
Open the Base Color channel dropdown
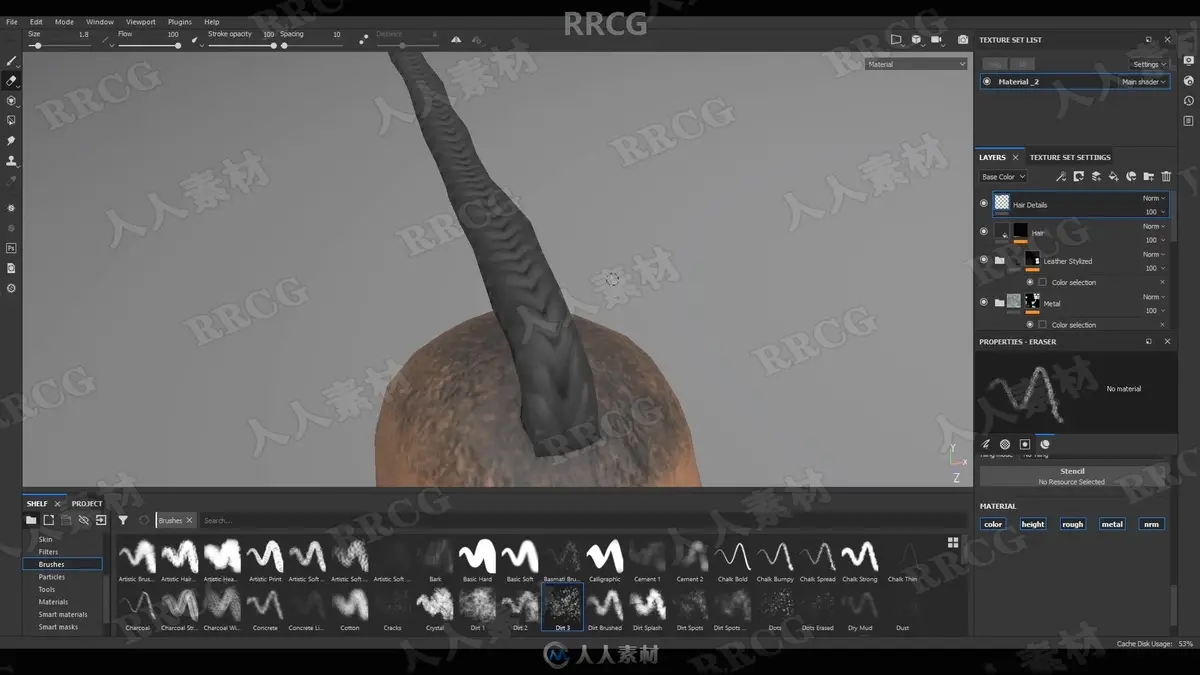[x=1003, y=177]
